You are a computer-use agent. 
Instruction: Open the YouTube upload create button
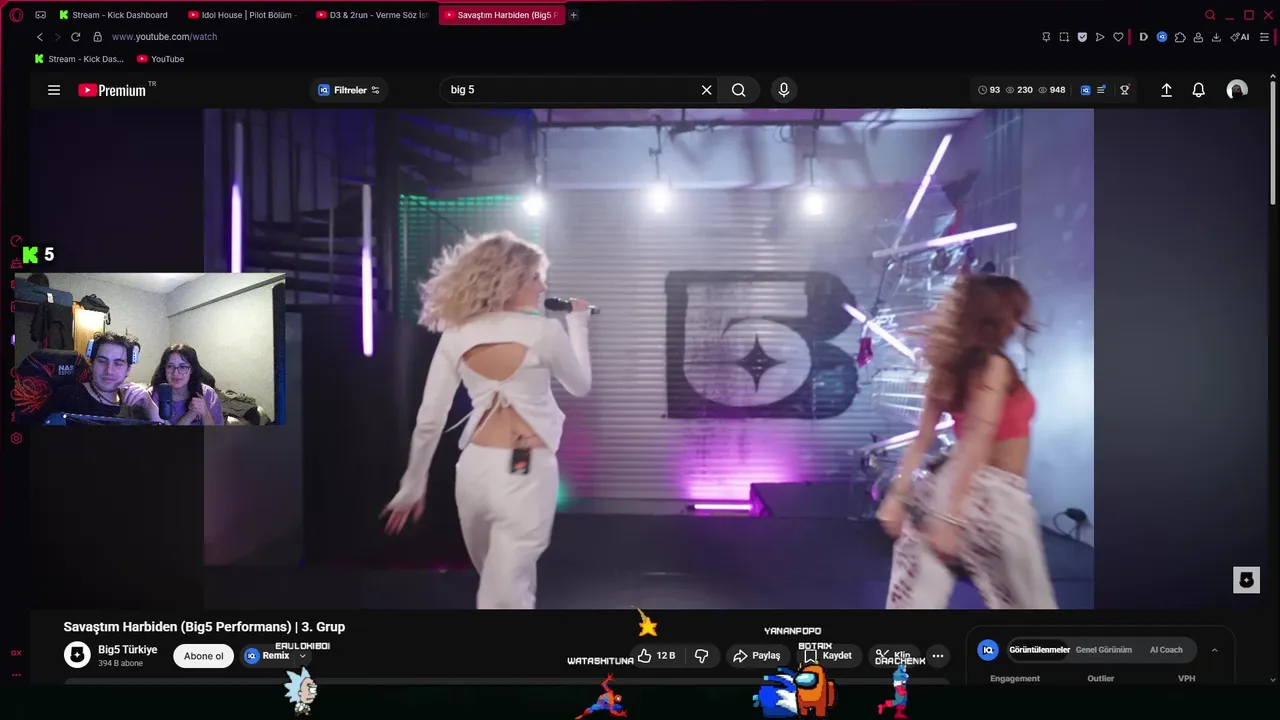pos(1166,90)
